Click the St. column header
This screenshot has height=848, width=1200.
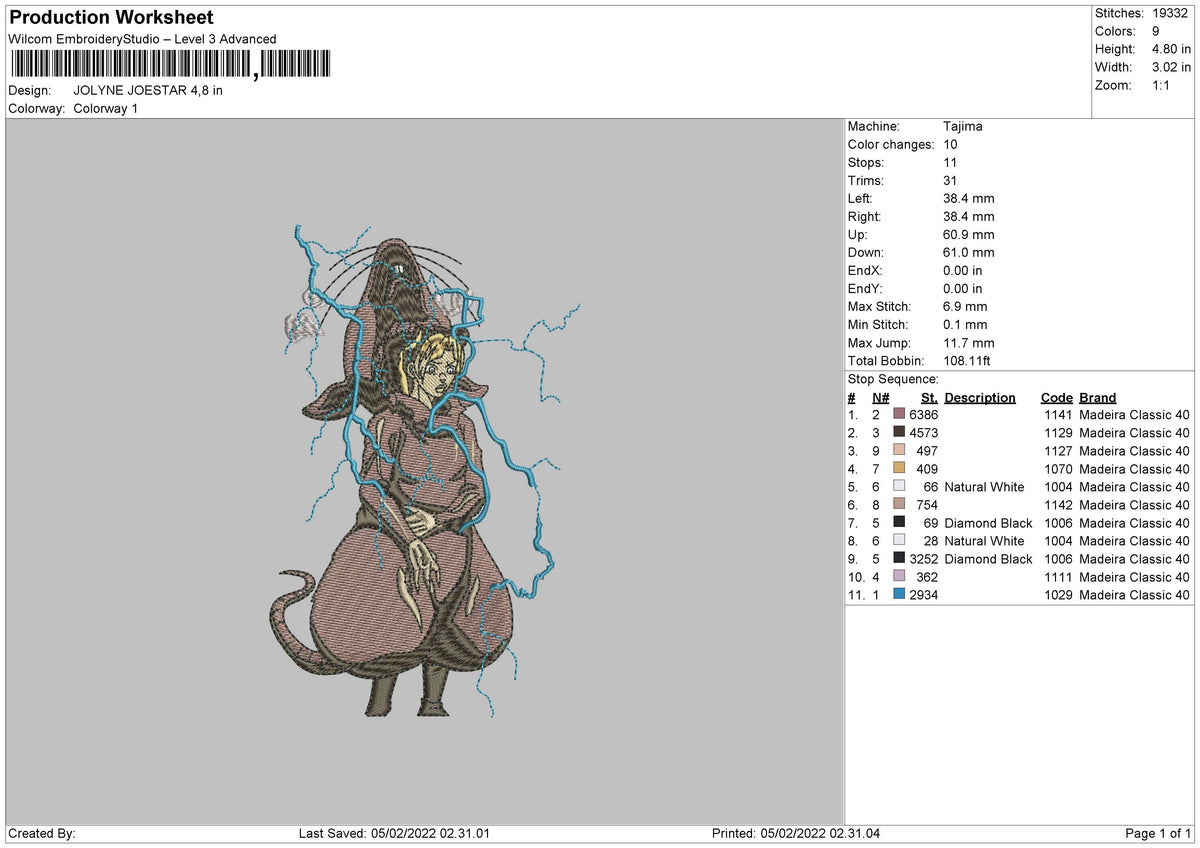(929, 397)
